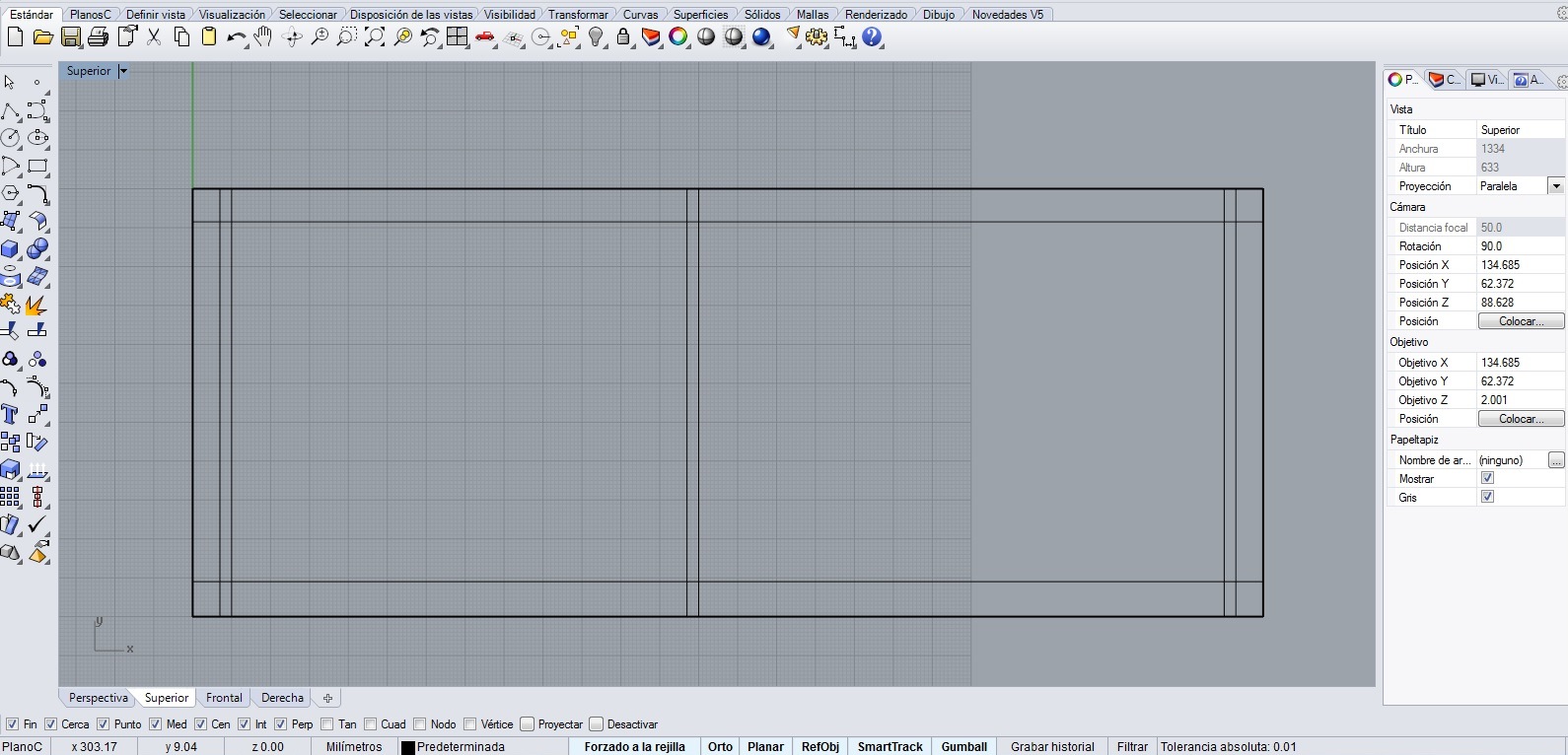Screen dimensions: 1568x755
Task: Add a new viewport tab with the plus icon
Action: [x=328, y=698]
